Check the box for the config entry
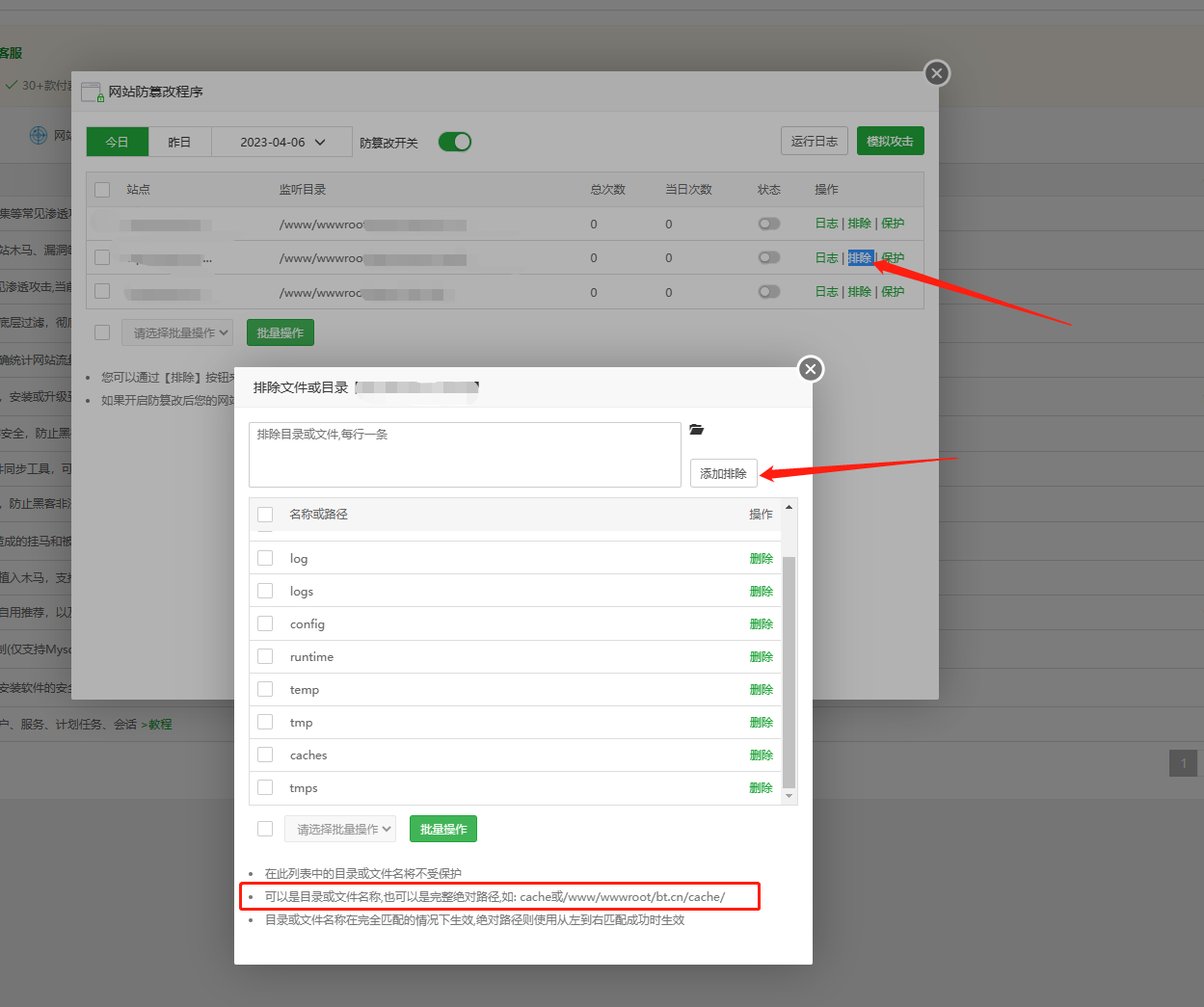This screenshot has width=1204, height=1007. point(265,624)
